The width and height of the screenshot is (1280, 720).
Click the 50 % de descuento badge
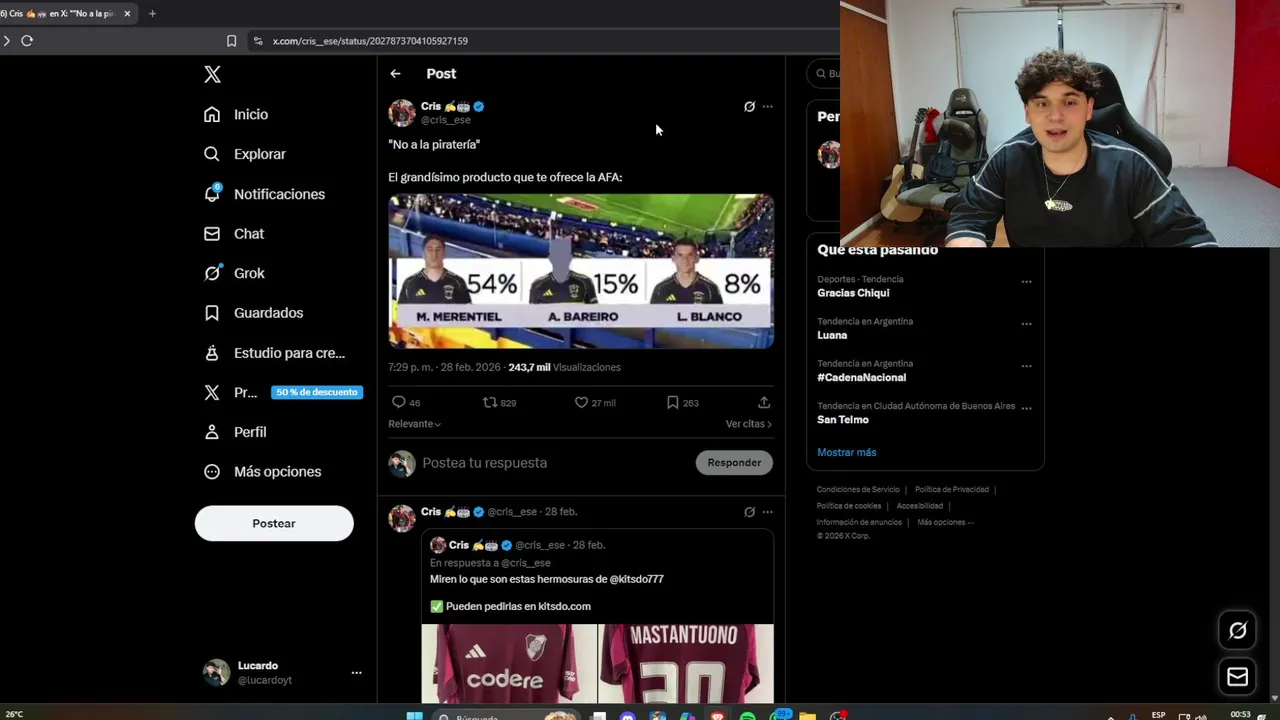[316, 392]
